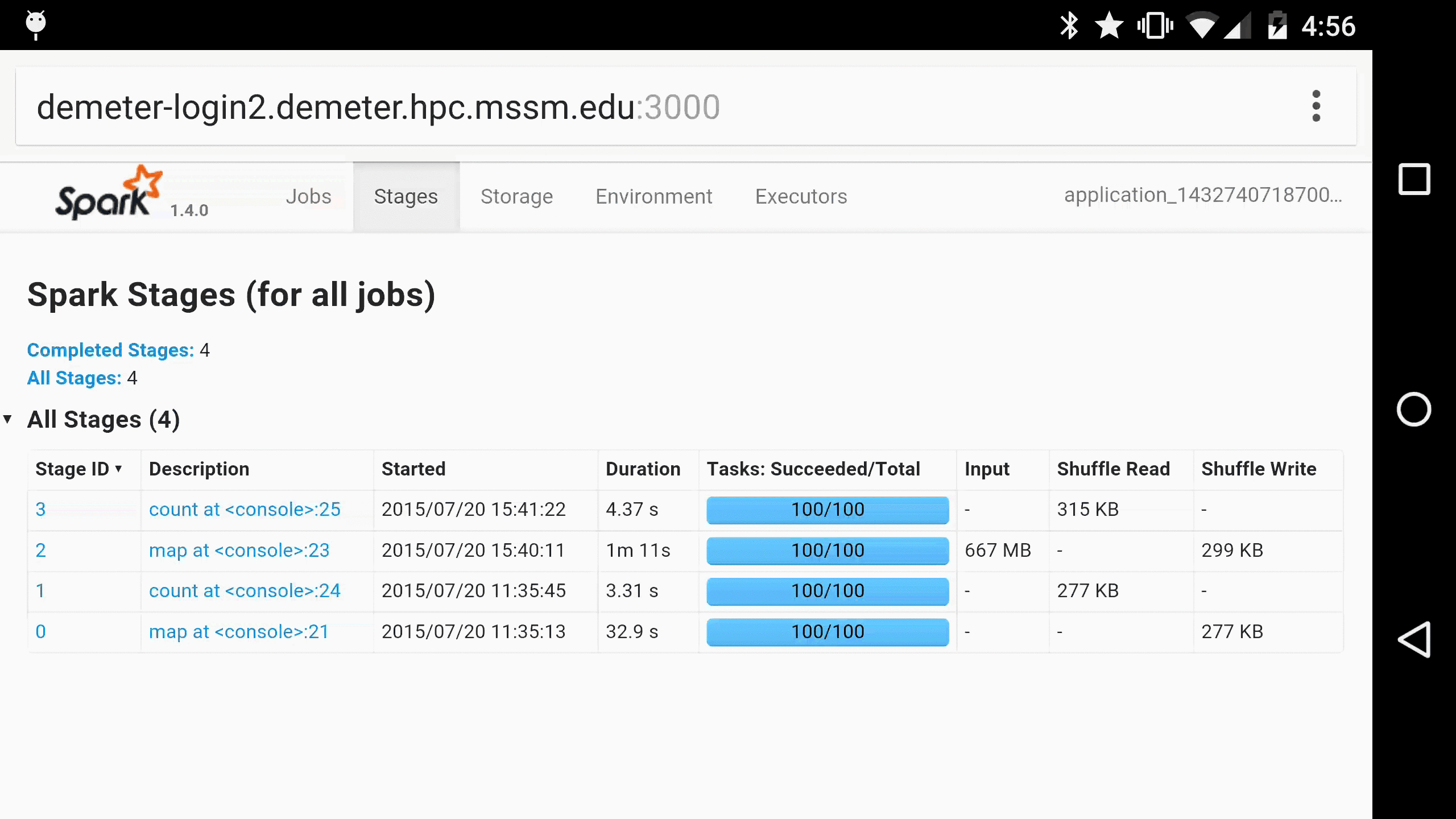This screenshot has width=1456, height=819.
Task: Switch to the Storage tab
Action: click(516, 196)
